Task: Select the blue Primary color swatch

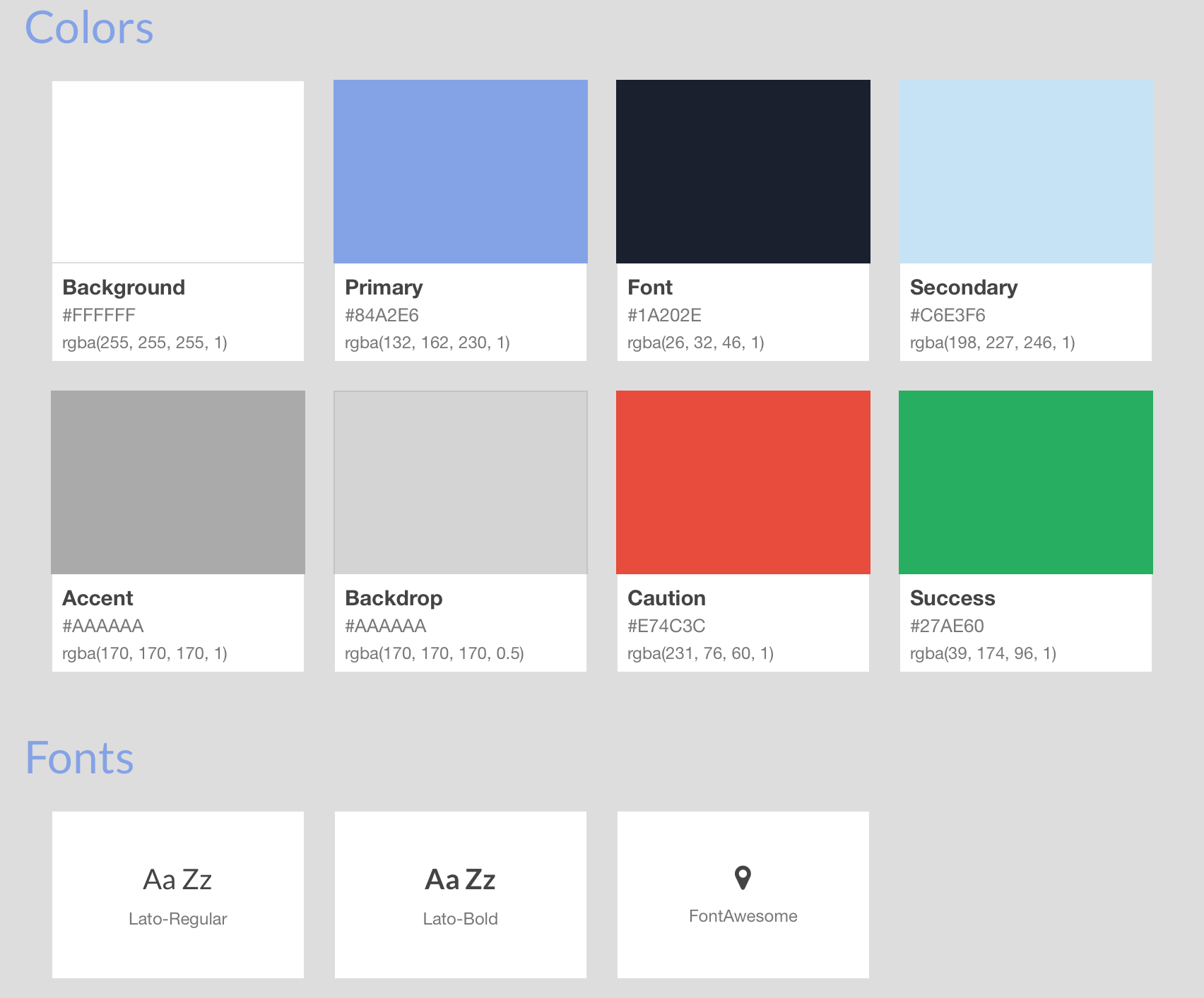Action: point(461,172)
